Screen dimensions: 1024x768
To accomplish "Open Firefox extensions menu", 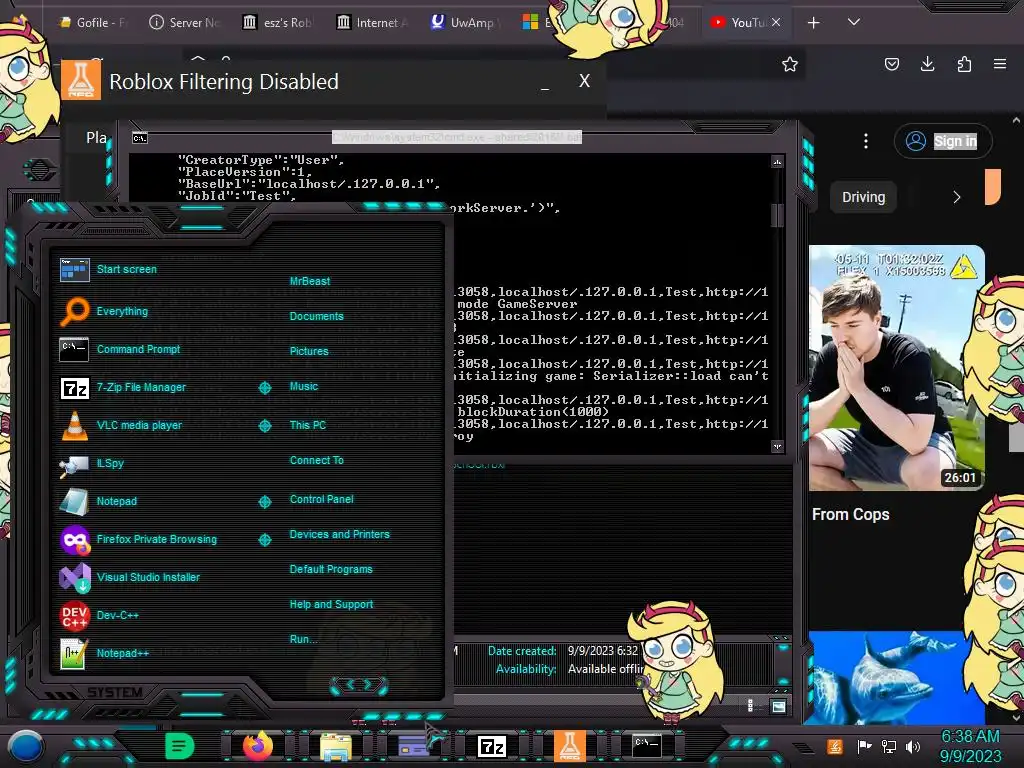I will 964,64.
